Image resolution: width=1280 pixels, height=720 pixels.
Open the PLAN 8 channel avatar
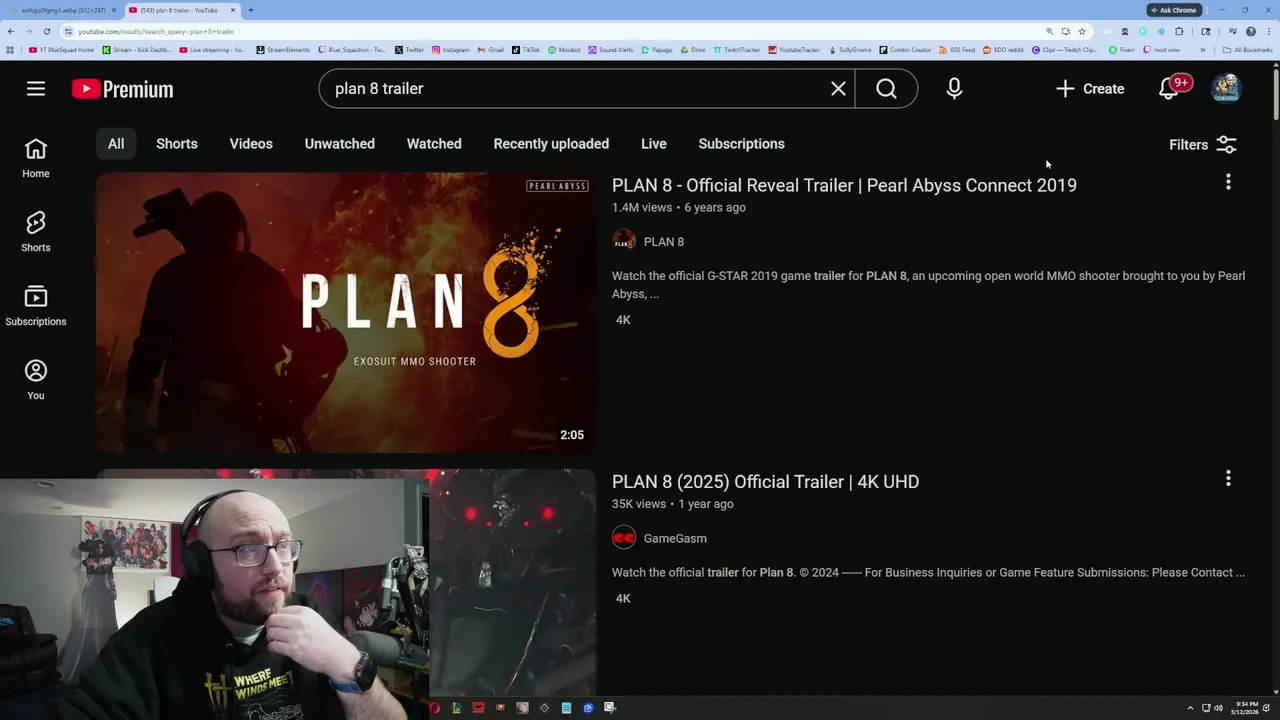coord(624,241)
